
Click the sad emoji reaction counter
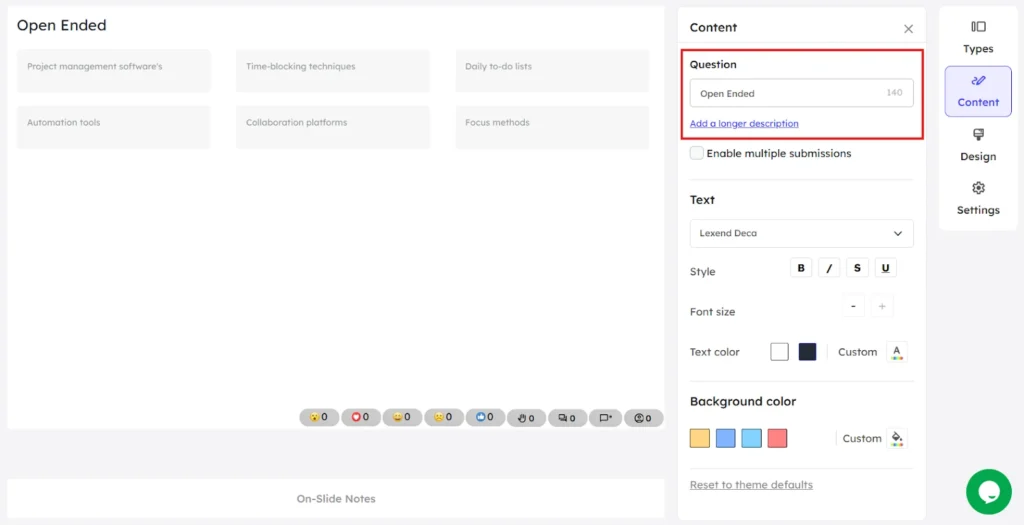pos(444,417)
